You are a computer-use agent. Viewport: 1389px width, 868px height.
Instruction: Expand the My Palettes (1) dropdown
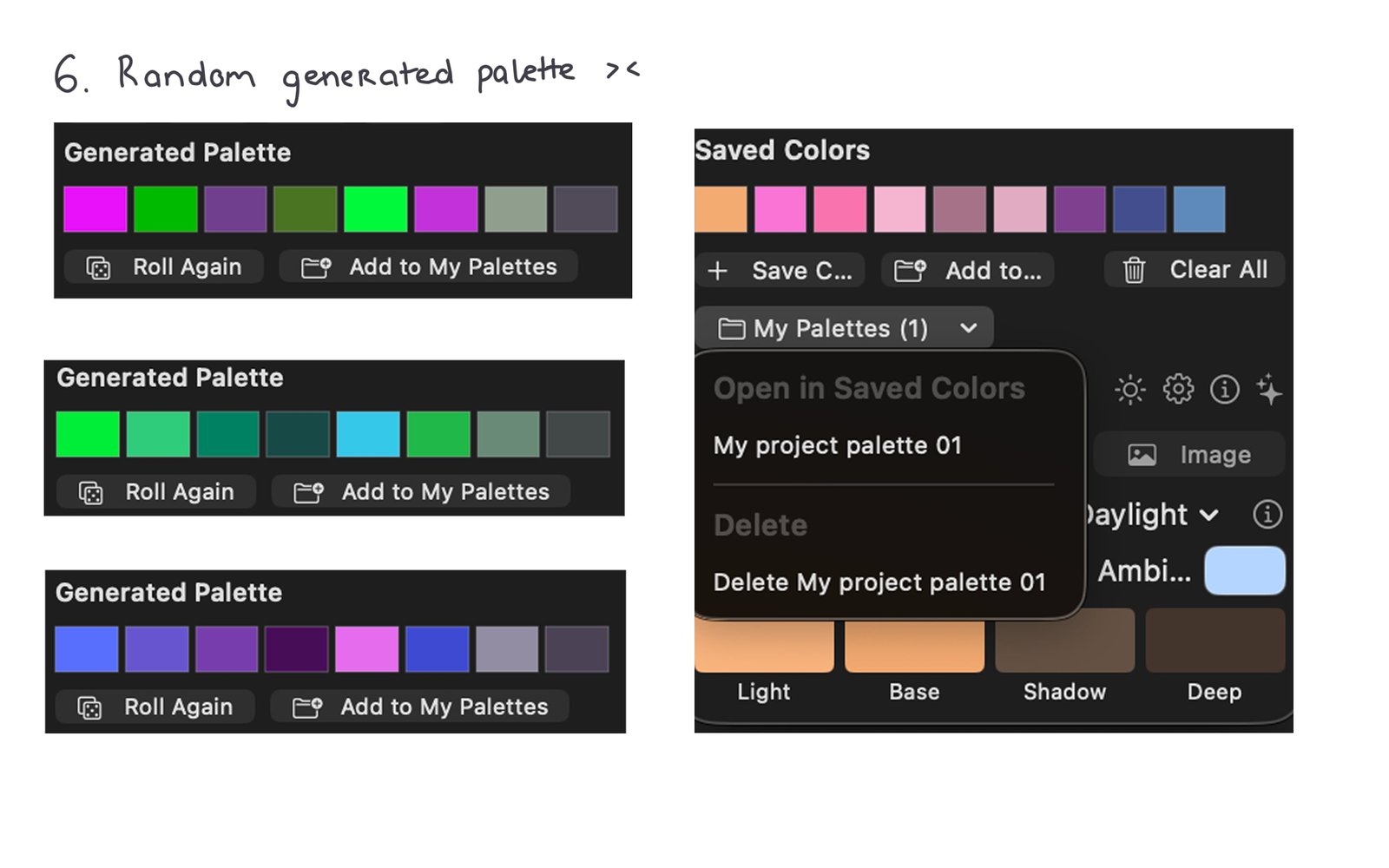tap(845, 328)
